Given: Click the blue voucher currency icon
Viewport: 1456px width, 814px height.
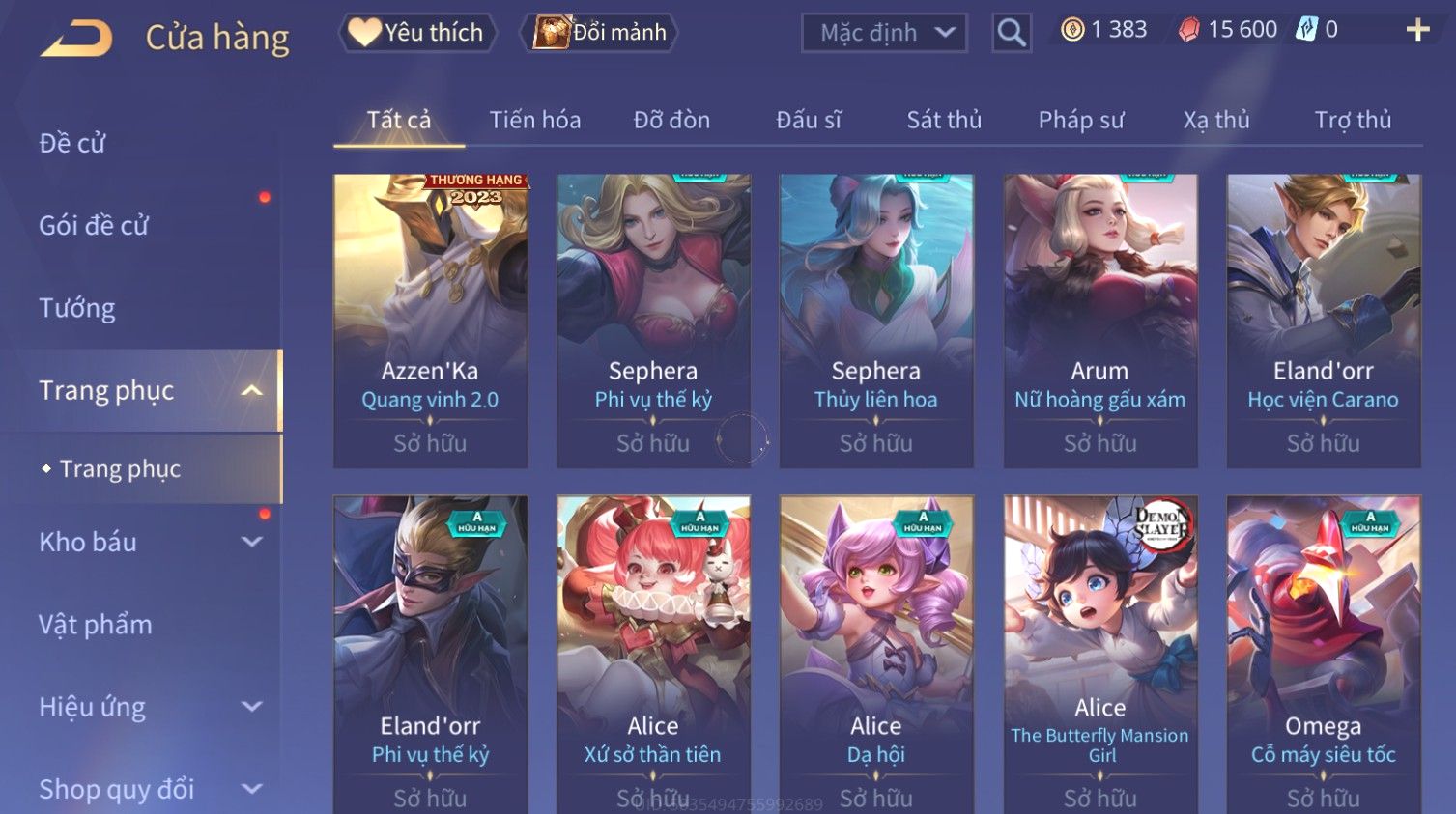Looking at the screenshot, I should [x=1306, y=30].
